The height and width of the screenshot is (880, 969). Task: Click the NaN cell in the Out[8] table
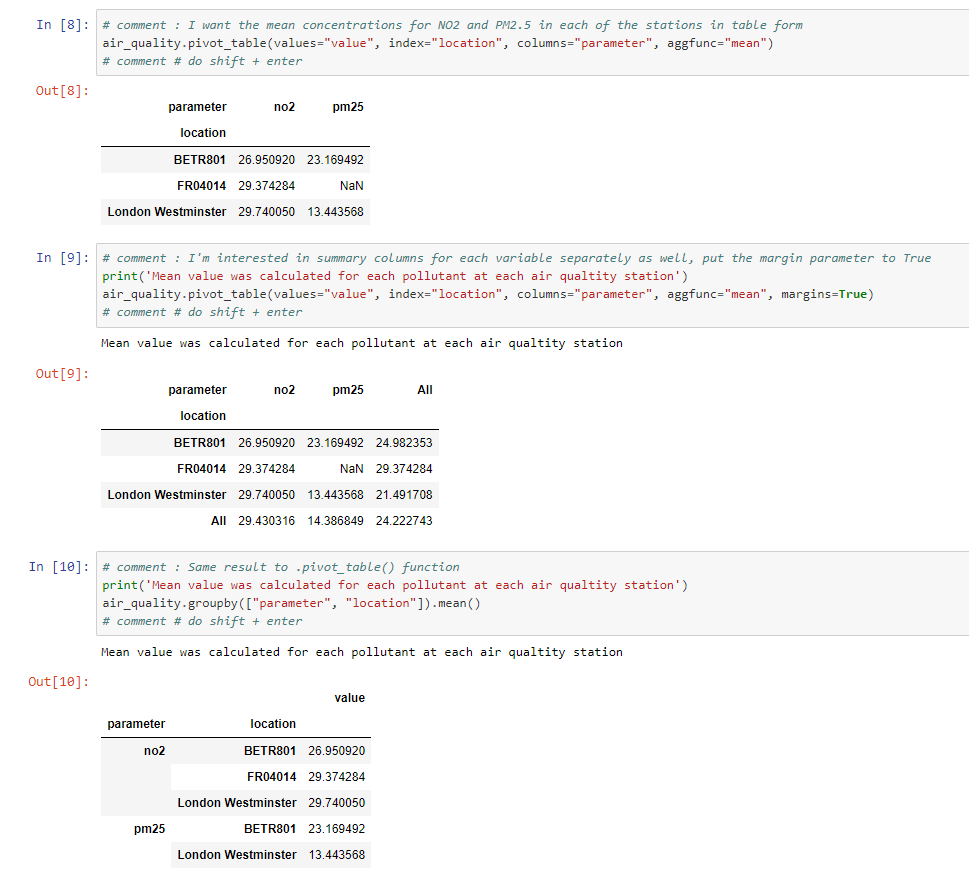pyautogui.click(x=351, y=186)
